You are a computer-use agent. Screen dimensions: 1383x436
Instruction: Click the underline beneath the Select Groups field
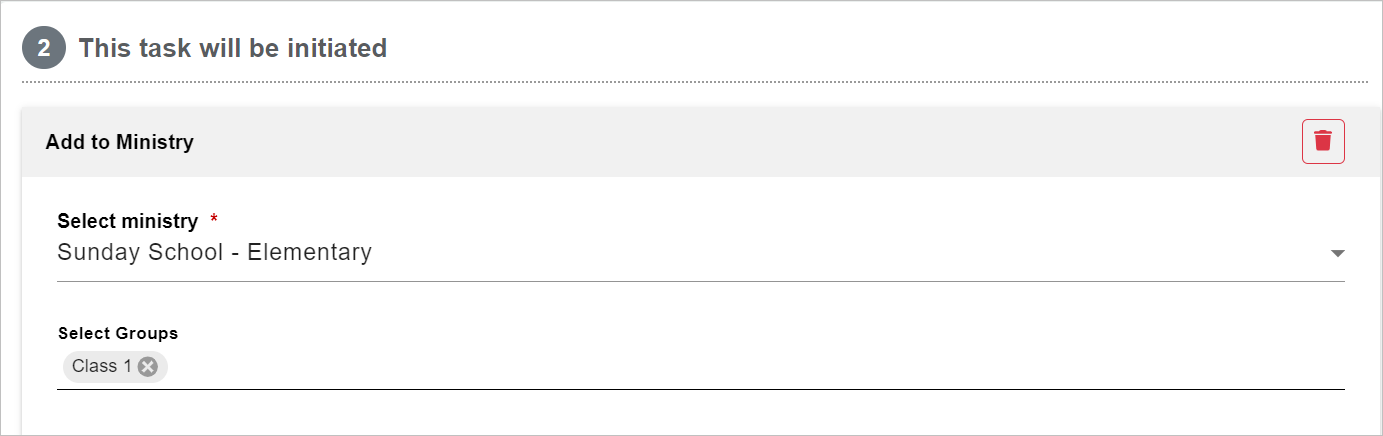click(700, 388)
